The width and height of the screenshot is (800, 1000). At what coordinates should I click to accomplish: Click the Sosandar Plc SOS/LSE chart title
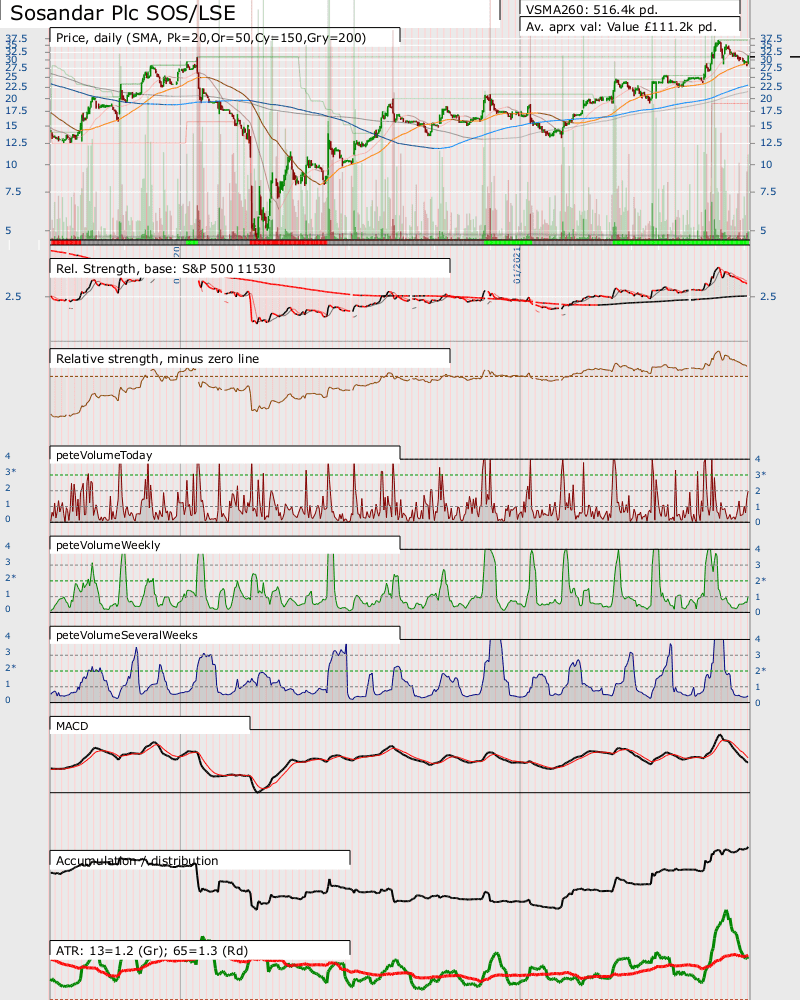[x=123, y=13]
